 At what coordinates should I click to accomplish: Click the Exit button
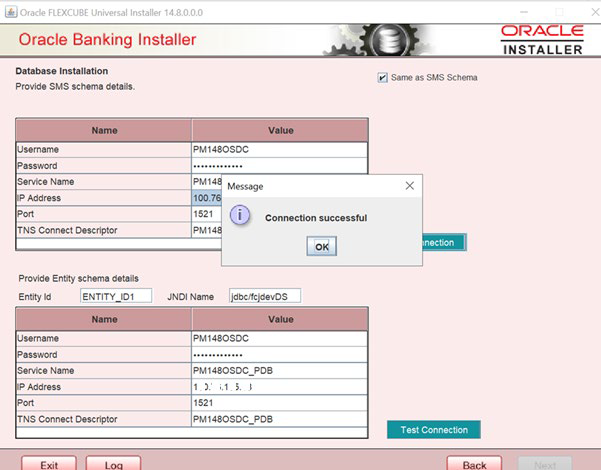49,464
